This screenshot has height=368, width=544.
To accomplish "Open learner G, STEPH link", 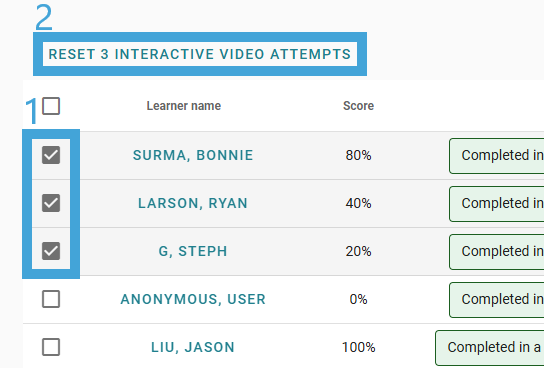I will (193, 251).
